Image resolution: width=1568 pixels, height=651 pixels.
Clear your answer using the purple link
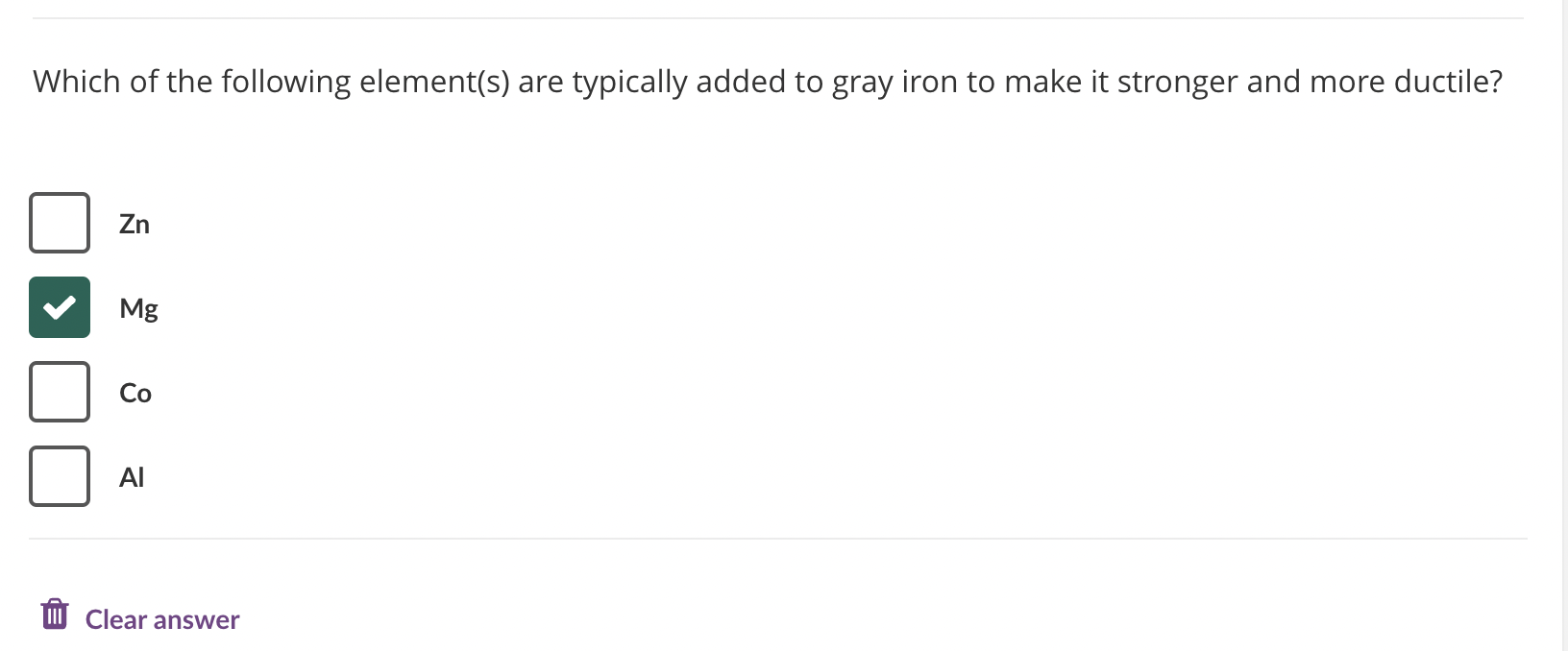[x=161, y=618]
